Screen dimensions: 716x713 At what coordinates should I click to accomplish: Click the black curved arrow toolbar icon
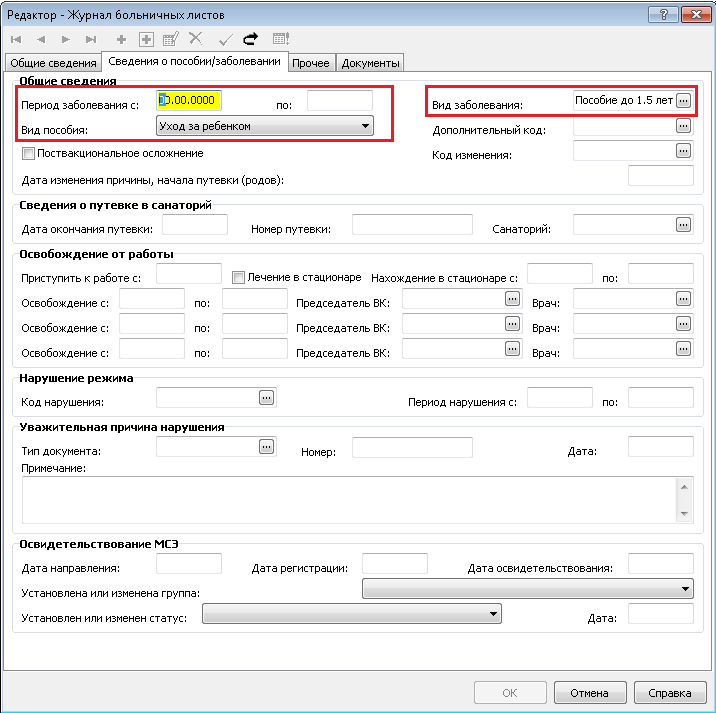point(251,39)
